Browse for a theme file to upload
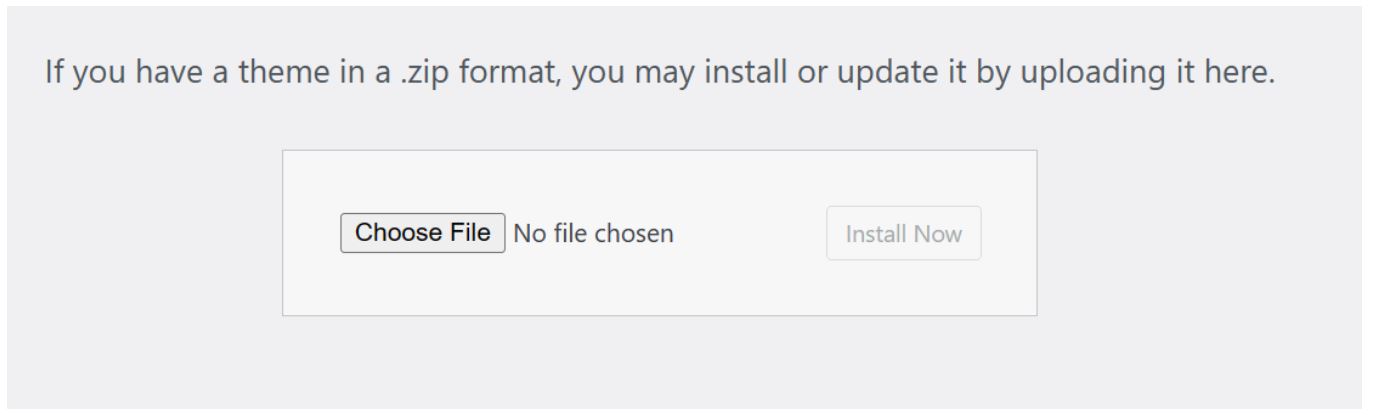 click(x=422, y=233)
